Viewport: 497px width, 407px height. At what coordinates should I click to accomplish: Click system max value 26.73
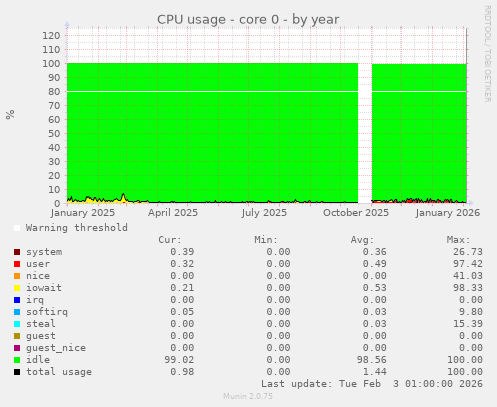coord(468,252)
